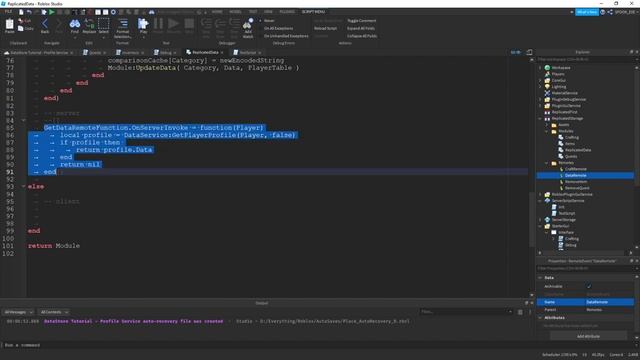The image size is (640, 360).
Task: Collapse the Attributes section in Properties
Action: pyautogui.click(x=540, y=318)
